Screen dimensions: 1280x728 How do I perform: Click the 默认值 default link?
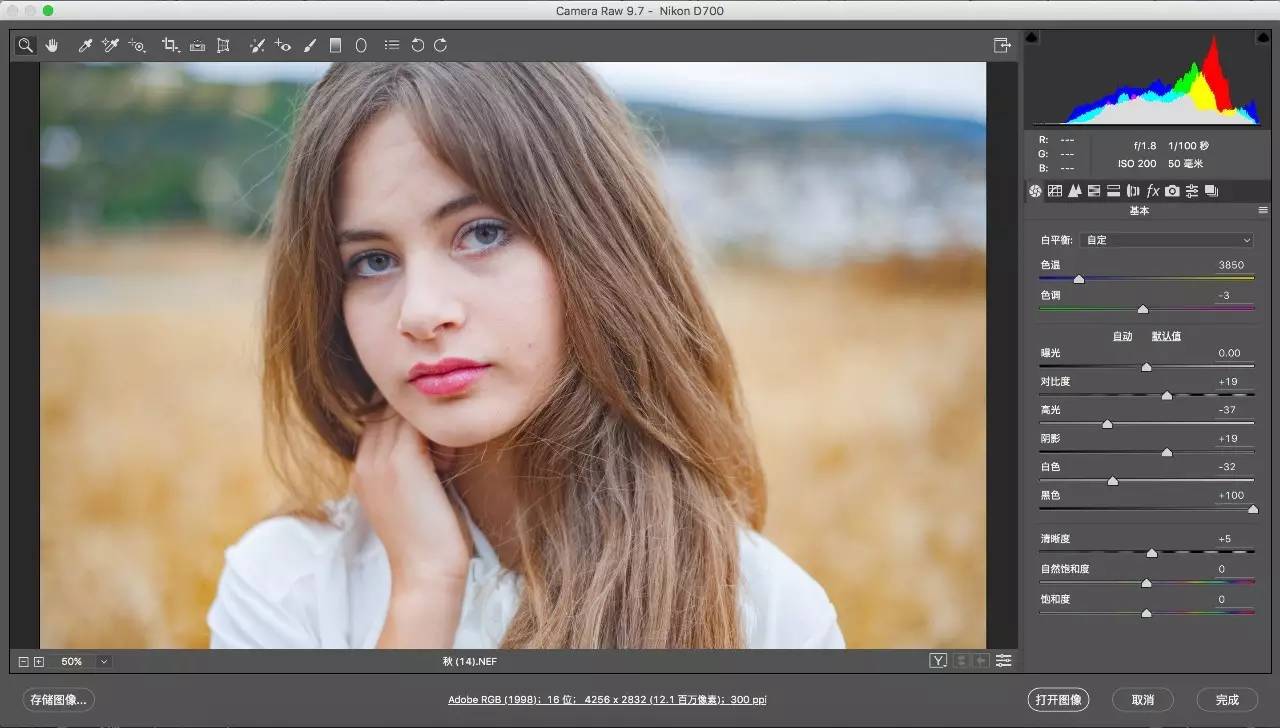1166,336
